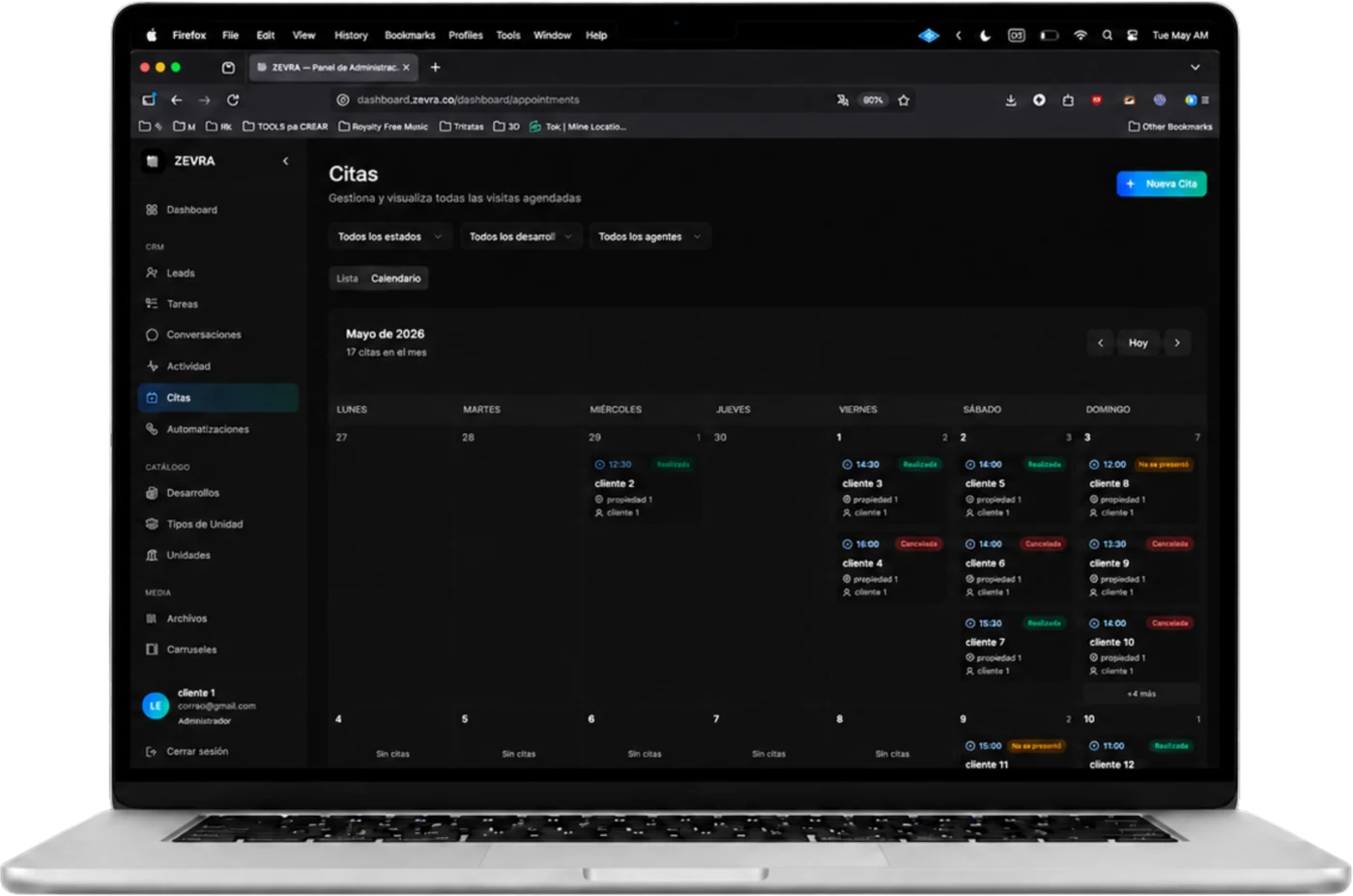The width and height of the screenshot is (1353, 896).
Task: Bookmark this page with the star
Action: (904, 100)
